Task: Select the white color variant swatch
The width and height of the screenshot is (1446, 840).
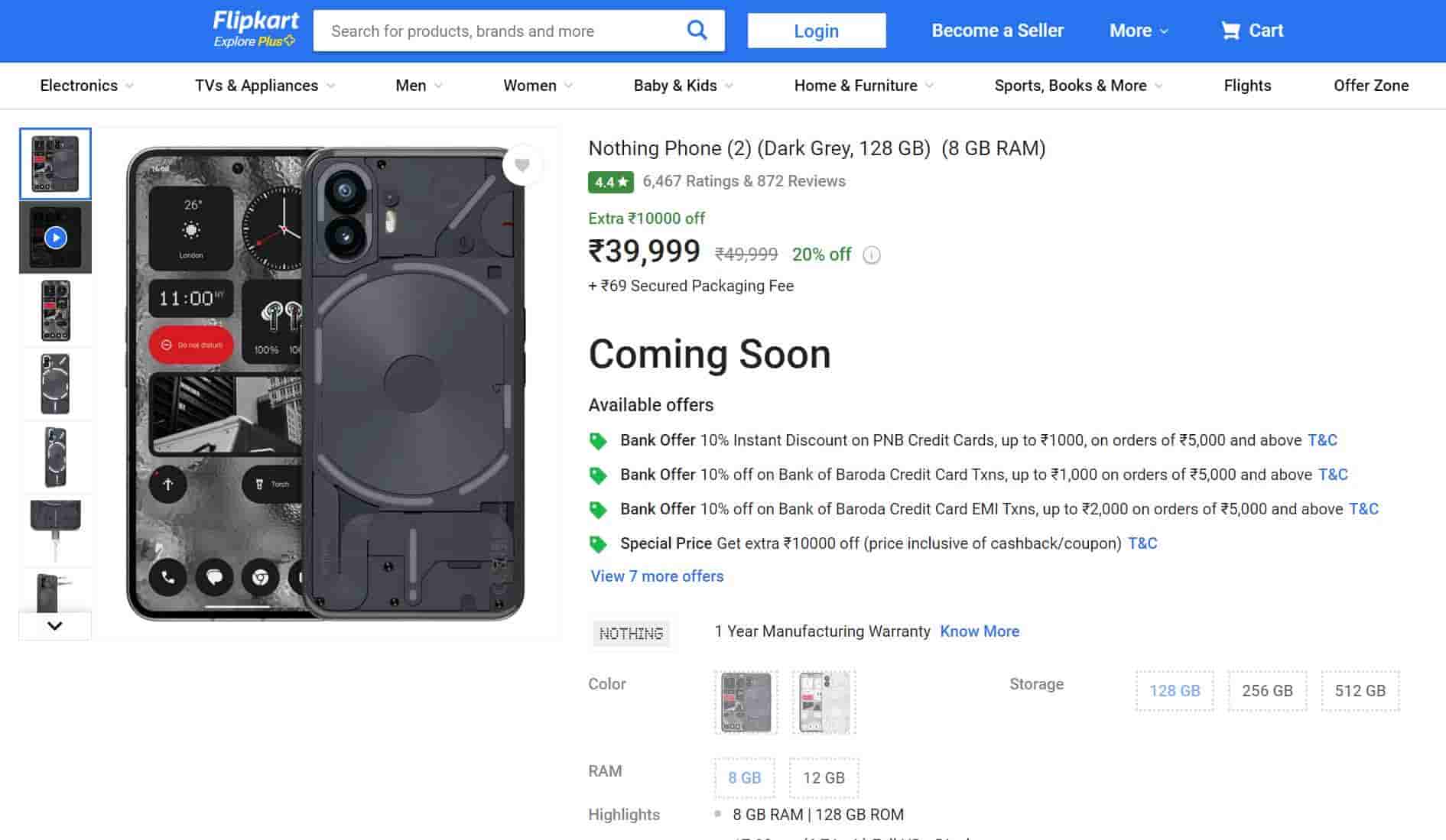Action: click(x=824, y=702)
